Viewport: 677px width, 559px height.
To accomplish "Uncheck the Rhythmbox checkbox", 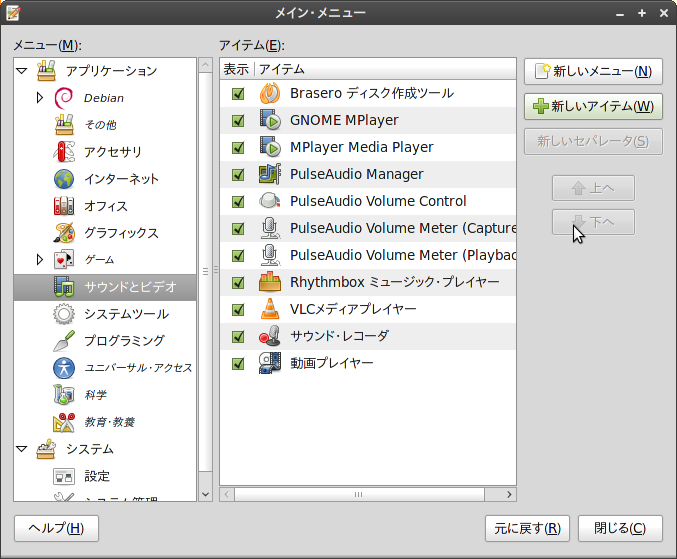I will (x=238, y=283).
